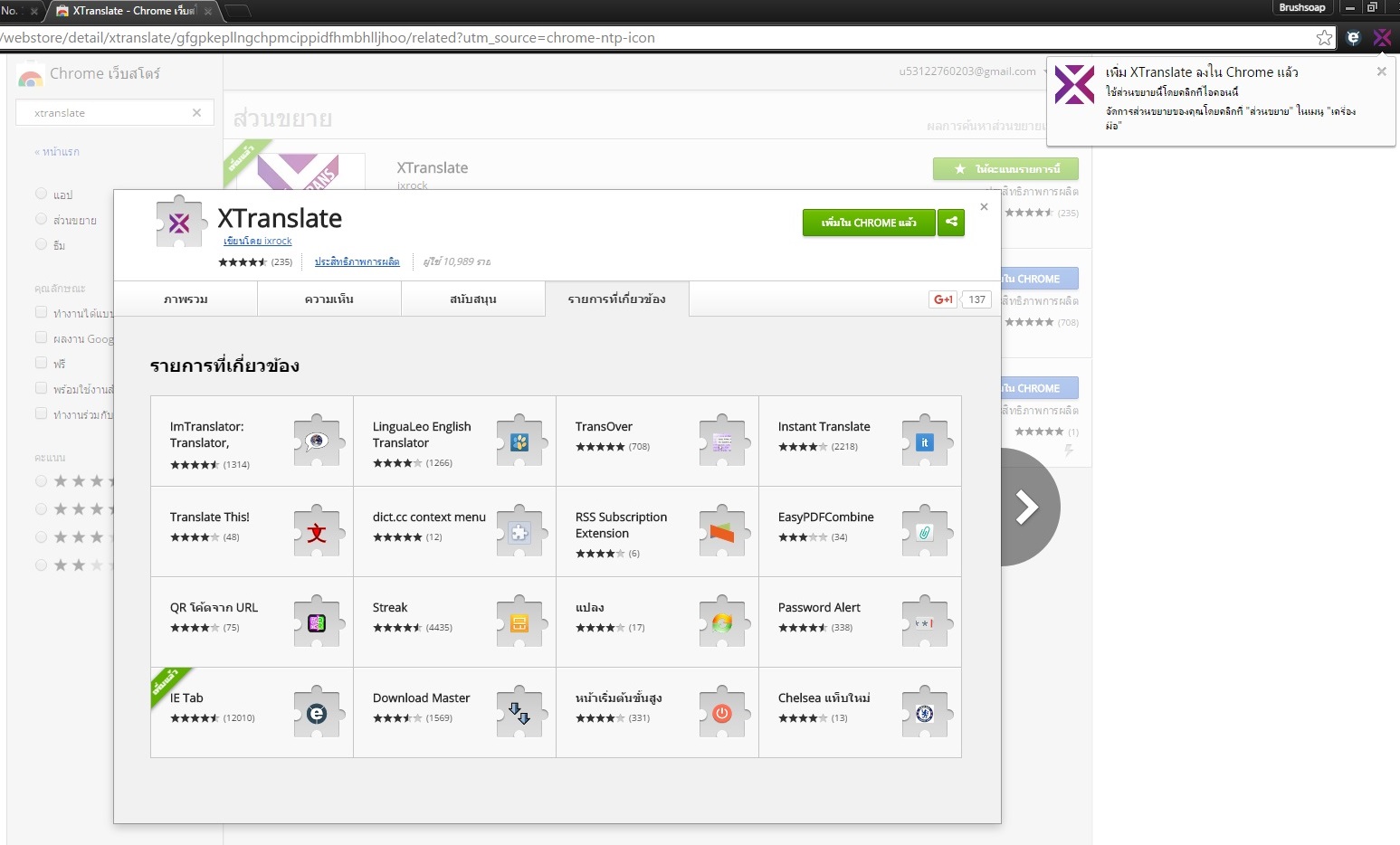Go to next with the arrow circle
Screen dimensions: 1400x845
click(x=1027, y=507)
